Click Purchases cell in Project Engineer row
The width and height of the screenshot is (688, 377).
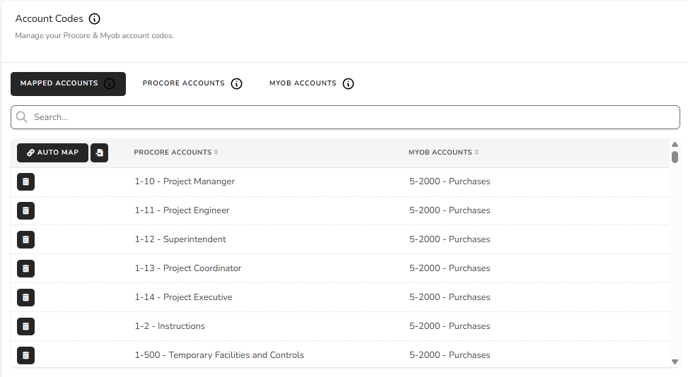[450, 210]
